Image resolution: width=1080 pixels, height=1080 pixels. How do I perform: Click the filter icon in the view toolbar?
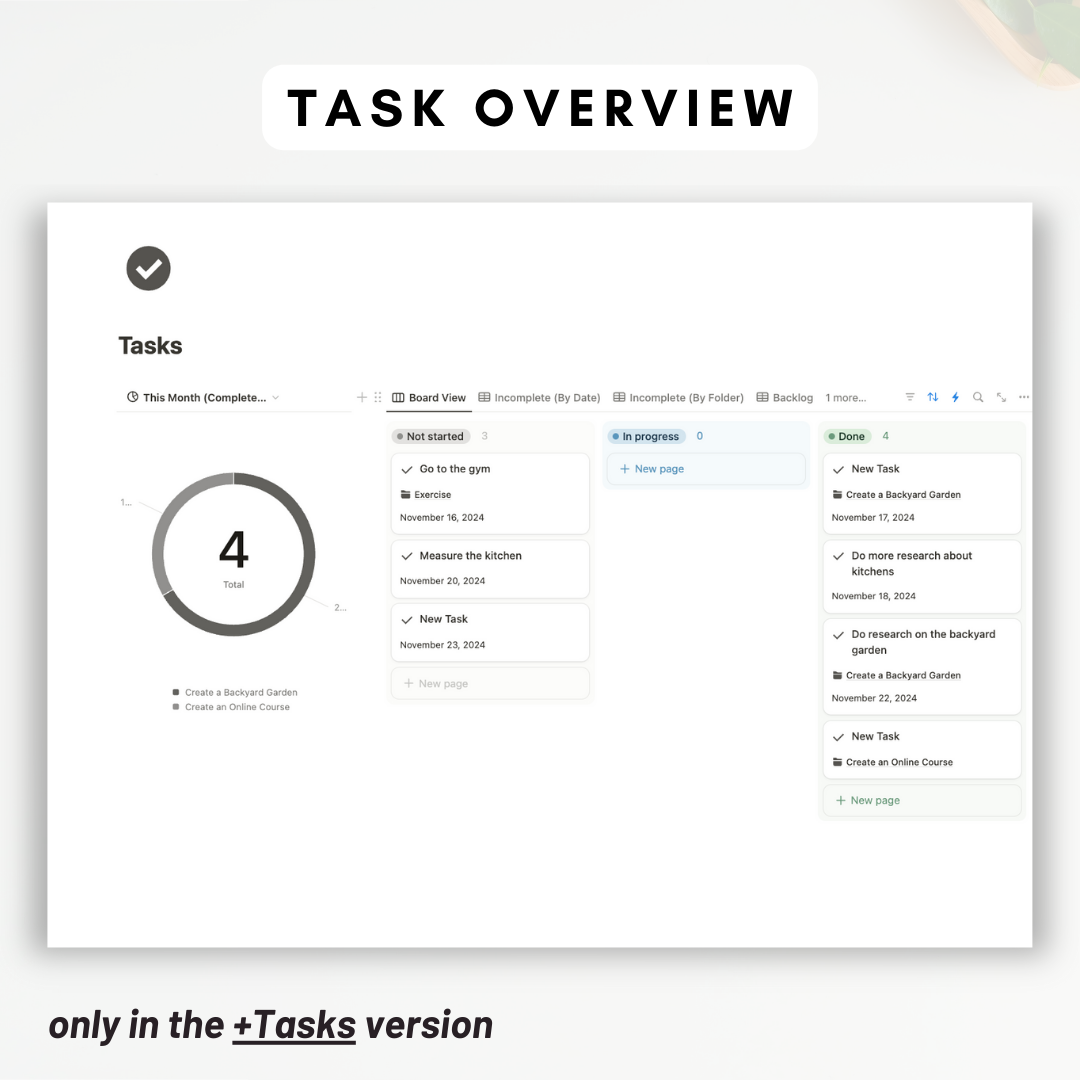910,397
